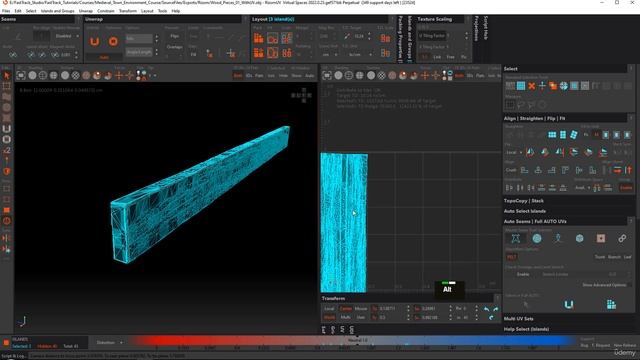Image resolution: width=640 pixels, height=360 pixels.
Task: Click the Overlaps button in Unwrap panel
Action: click(x=174, y=47)
